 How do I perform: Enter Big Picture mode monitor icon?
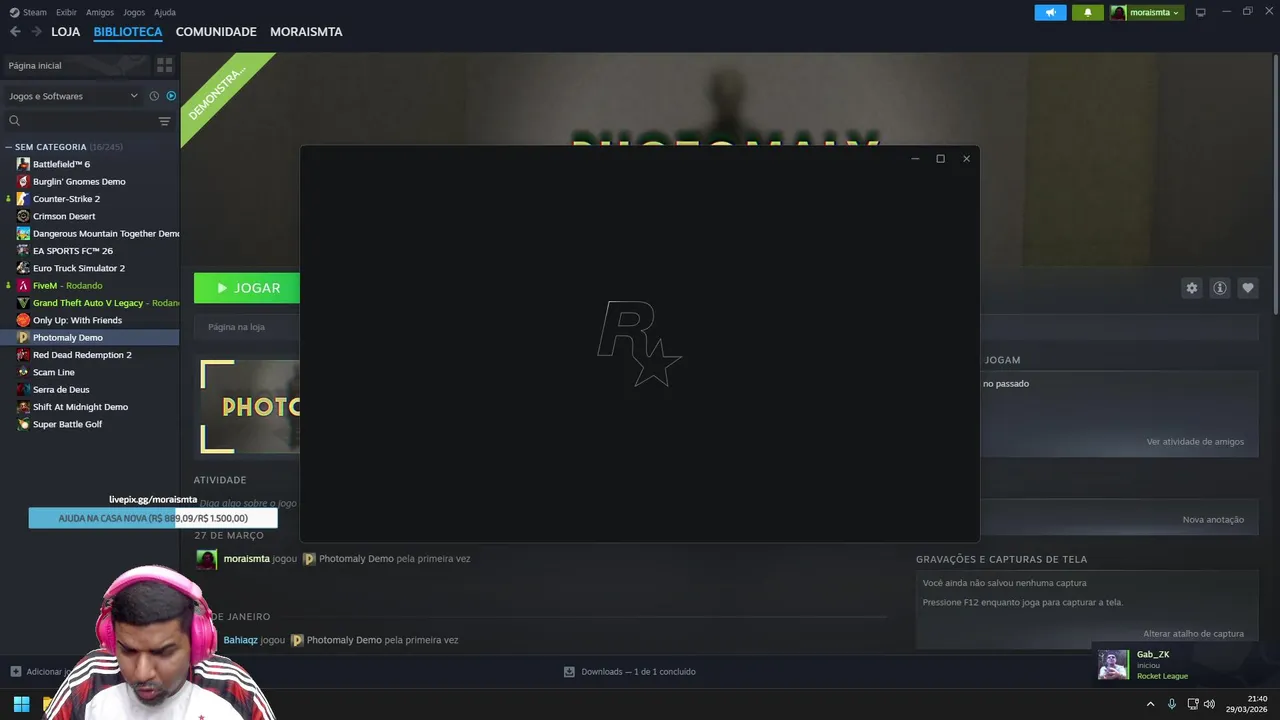[x=1201, y=12]
